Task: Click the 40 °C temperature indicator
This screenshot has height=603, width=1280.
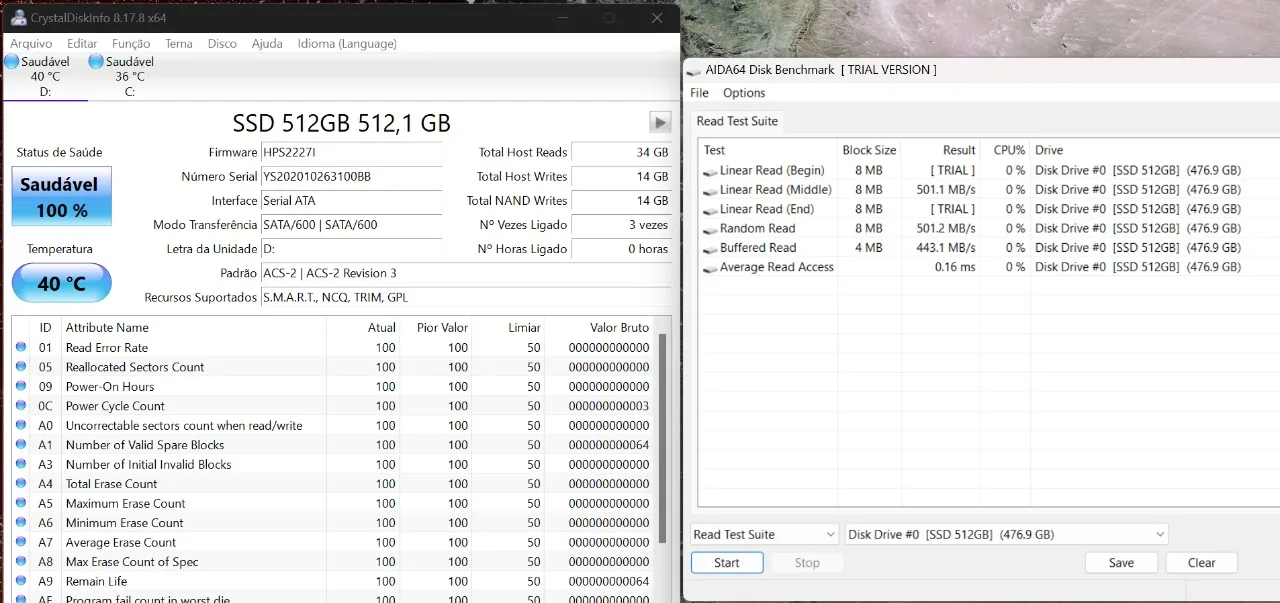Action: [x=62, y=284]
